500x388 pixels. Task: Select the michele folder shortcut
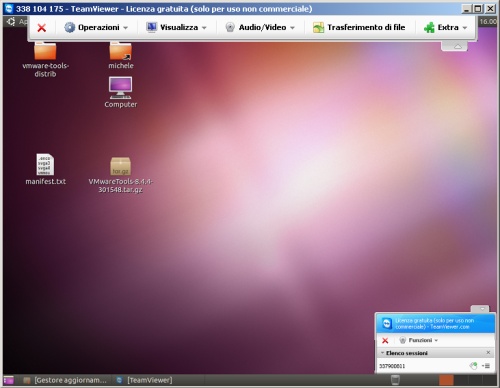coord(121,56)
